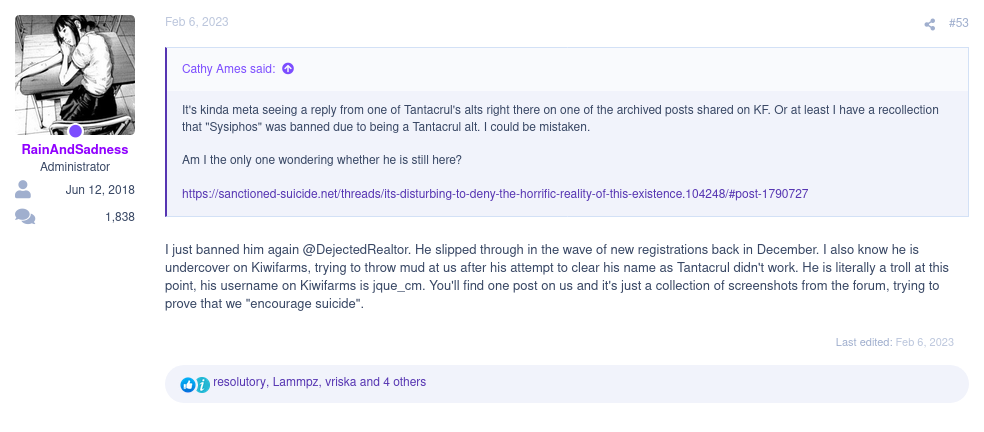Click the blue informative reaction icon
Viewport: 984px width, 432px height.
tap(202, 384)
